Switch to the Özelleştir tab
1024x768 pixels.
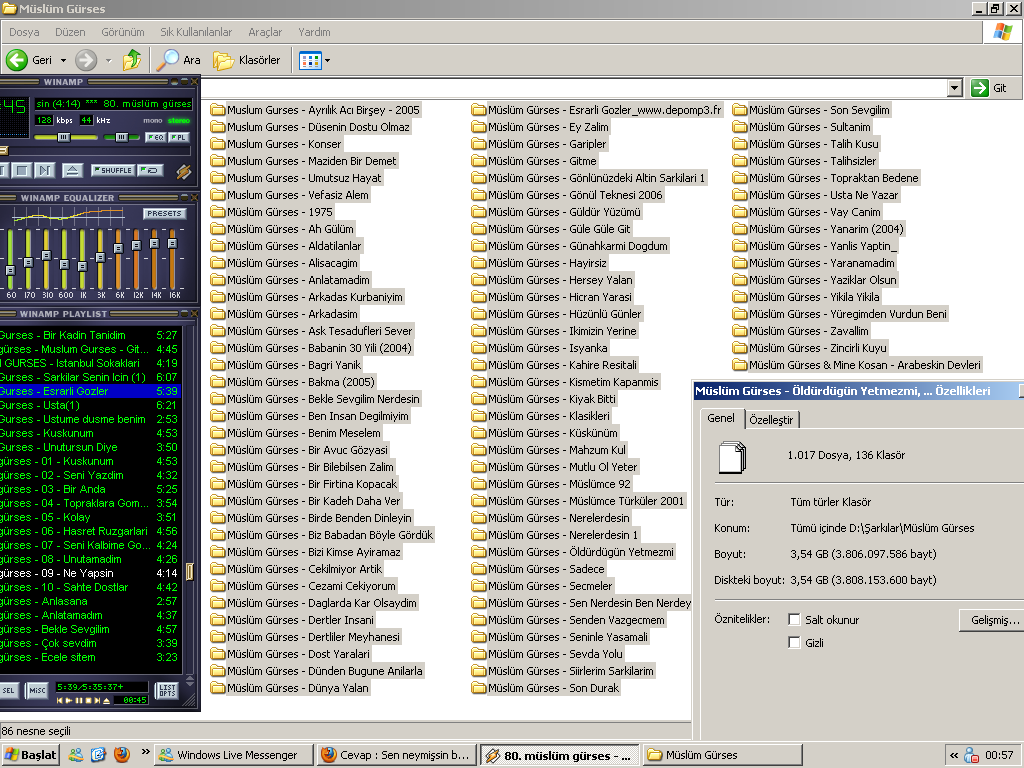[x=771, y=420]
